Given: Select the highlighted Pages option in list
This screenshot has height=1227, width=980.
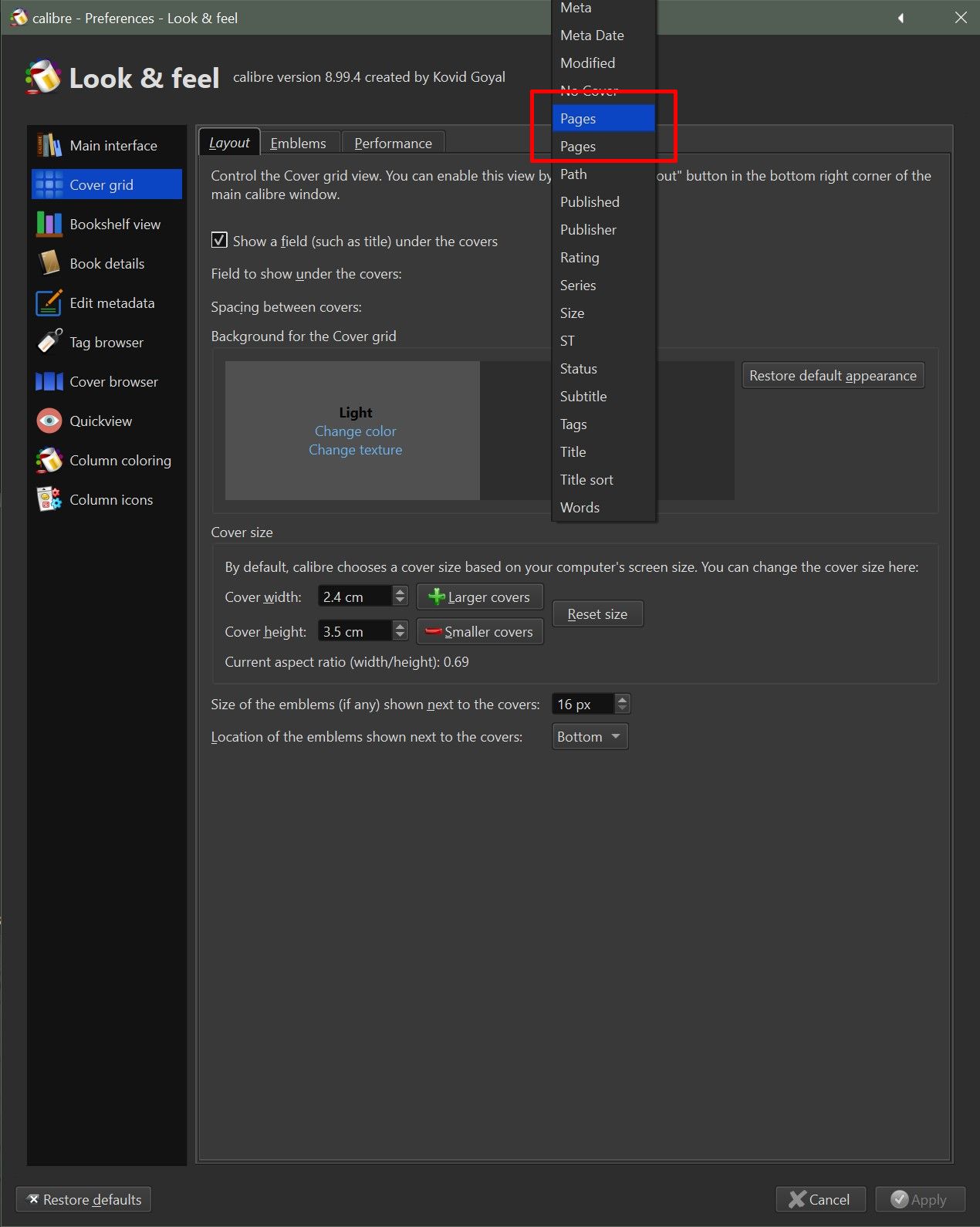Looking at the screenshot, I should [x=603, y=119].
